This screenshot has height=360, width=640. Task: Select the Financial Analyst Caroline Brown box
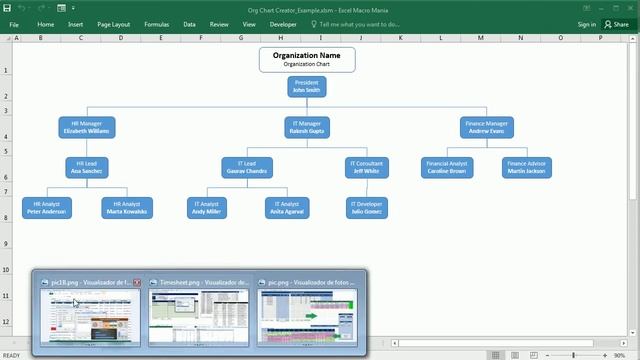click(447, 167)
